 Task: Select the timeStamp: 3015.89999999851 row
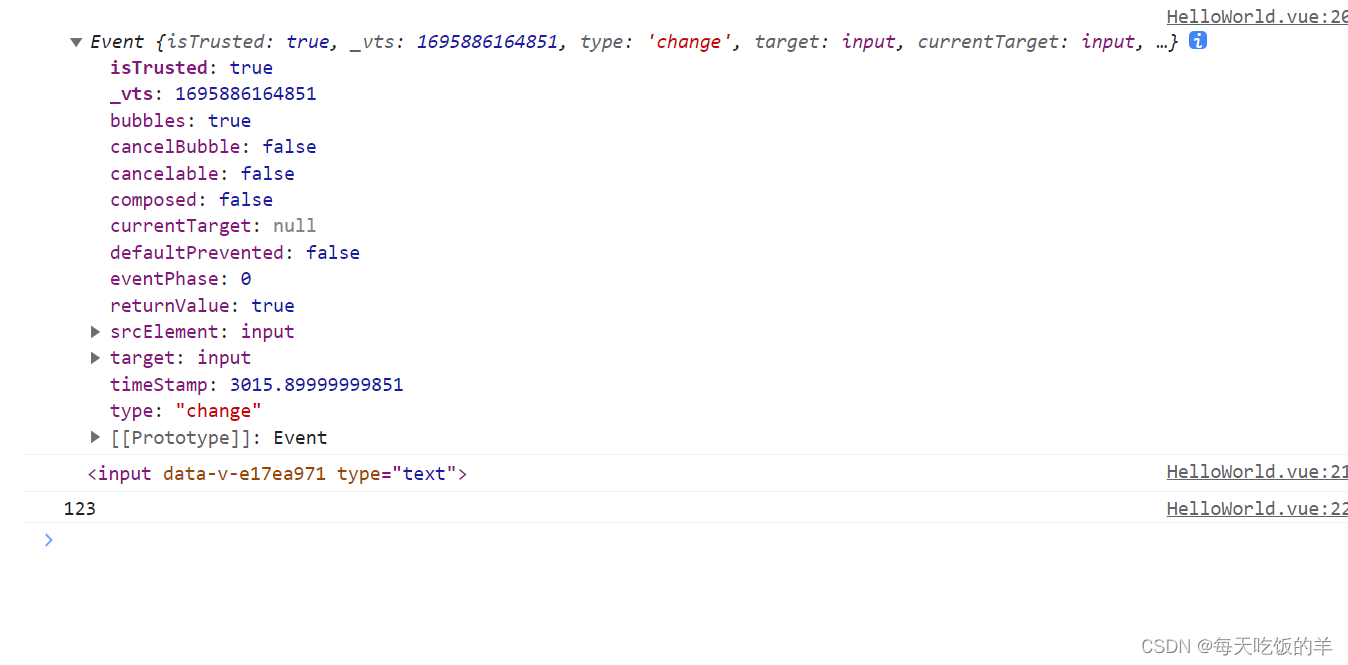pos(257,384)
